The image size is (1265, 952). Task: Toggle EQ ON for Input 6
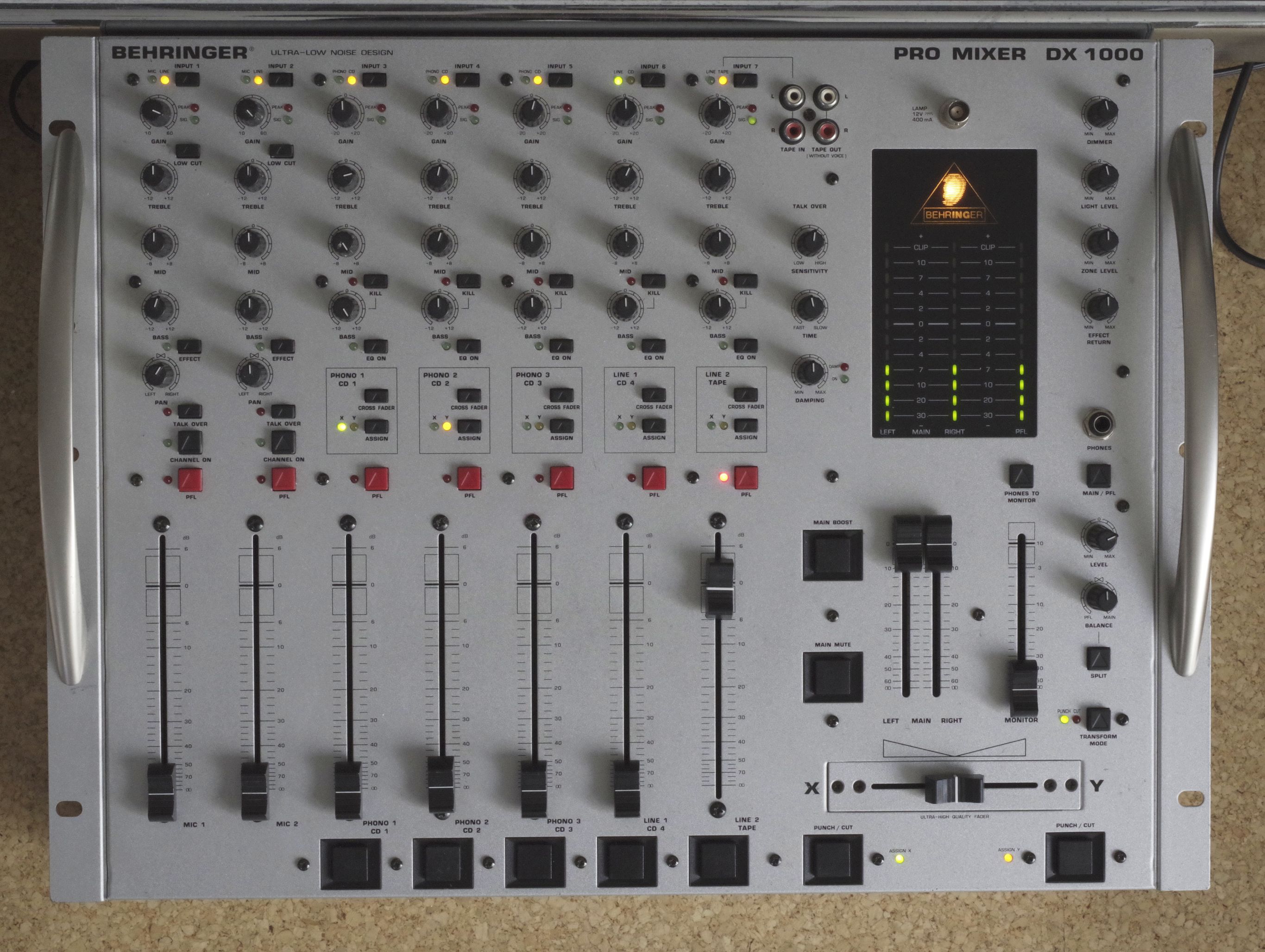[654, 345]
